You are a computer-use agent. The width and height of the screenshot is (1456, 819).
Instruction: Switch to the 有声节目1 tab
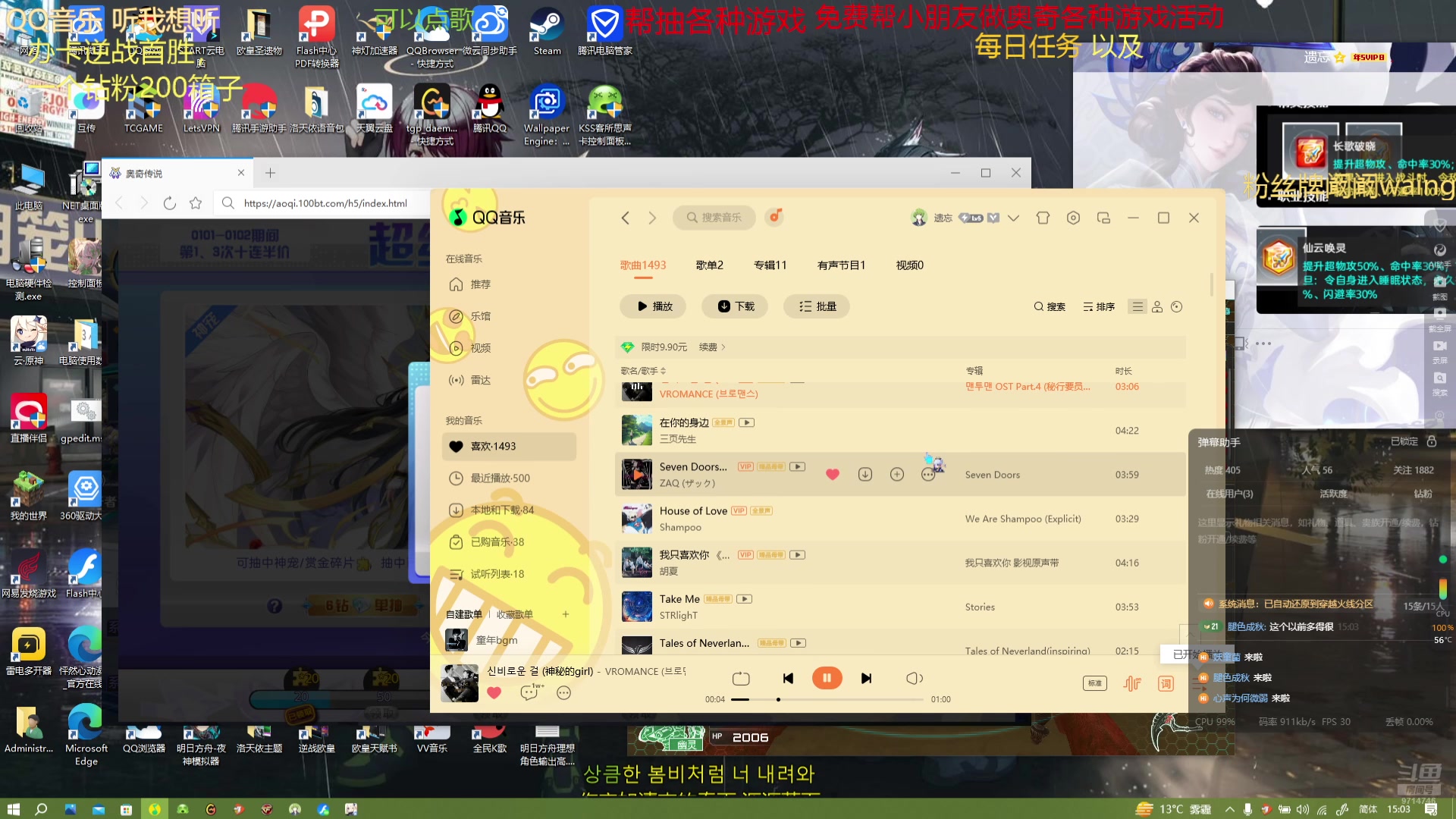pos(841,265)
